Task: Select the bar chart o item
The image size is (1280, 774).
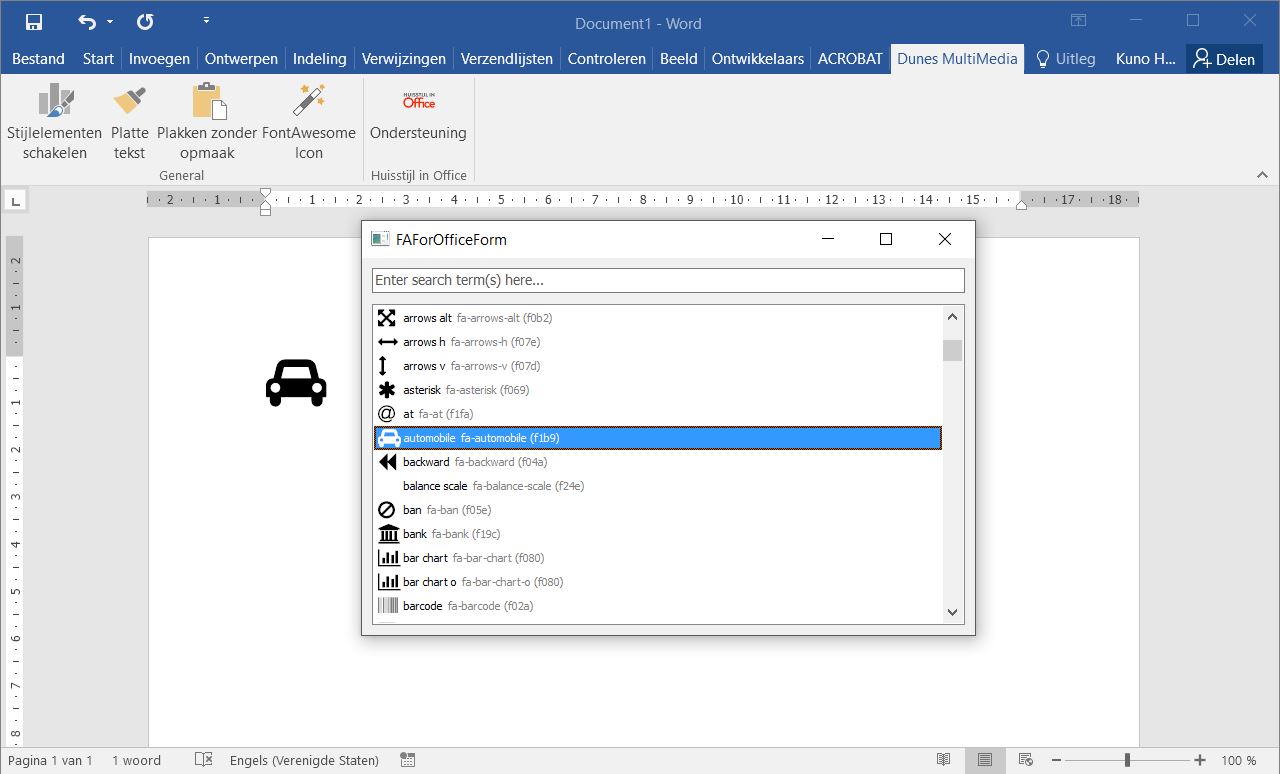Action: tap(657, 582)
